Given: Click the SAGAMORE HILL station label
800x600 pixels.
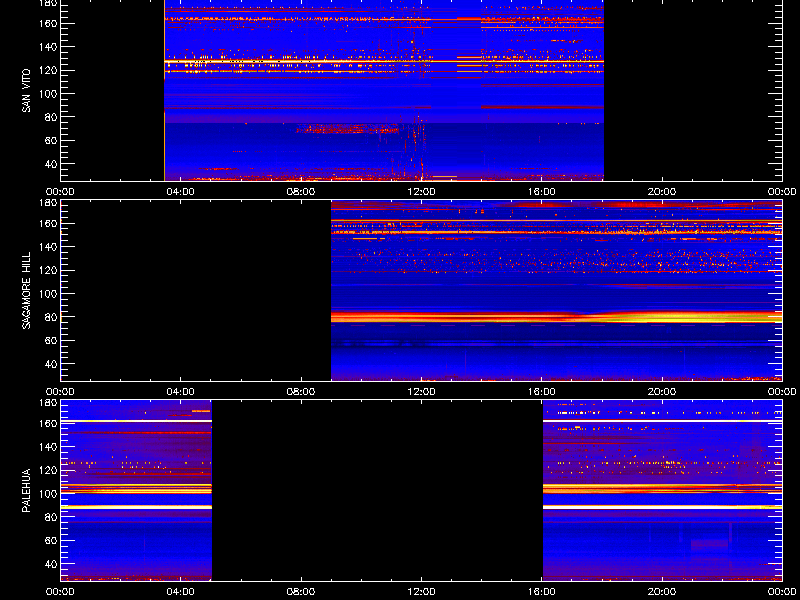Looking at the screenshot, I should pyautogui.click(x=26, y=290).
